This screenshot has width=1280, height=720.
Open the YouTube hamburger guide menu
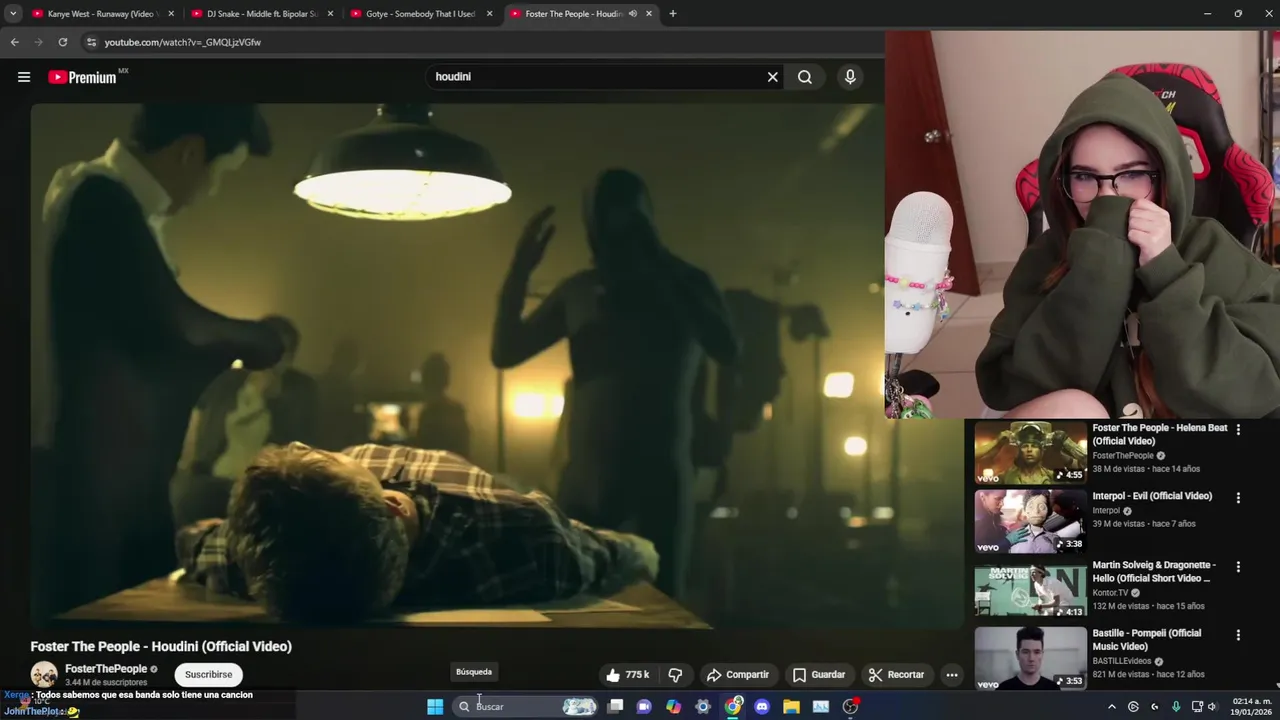24,77
